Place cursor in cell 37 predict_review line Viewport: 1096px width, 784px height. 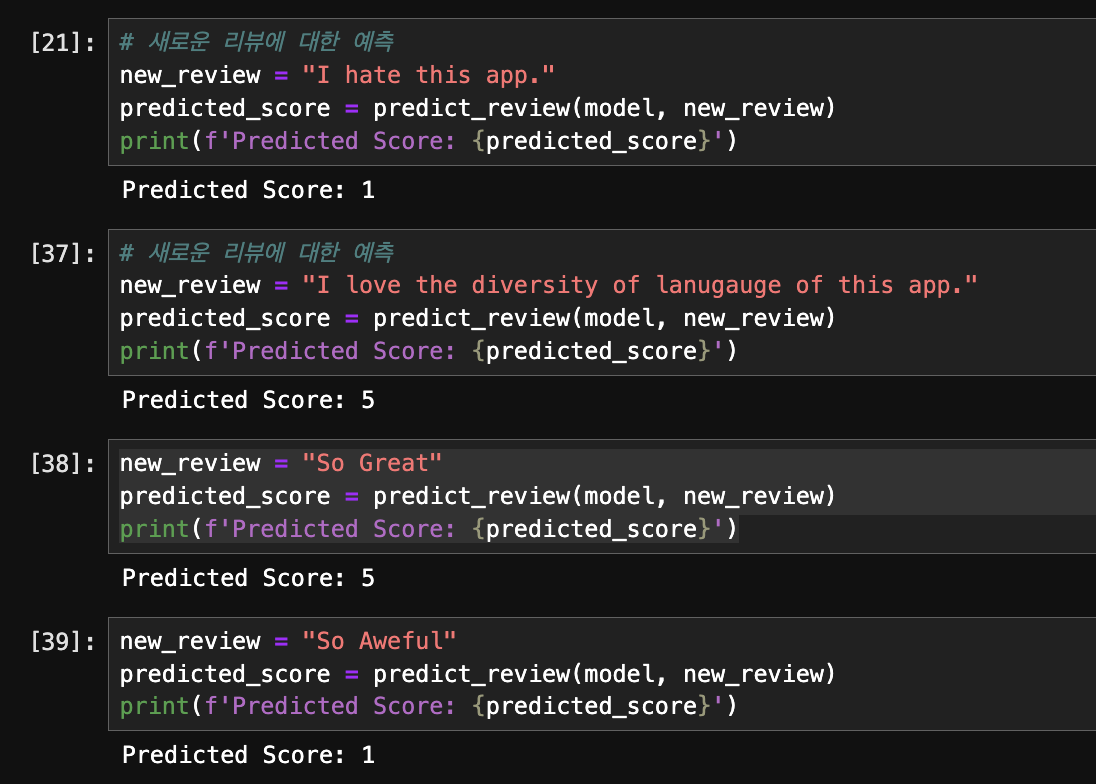pos(477,319)
